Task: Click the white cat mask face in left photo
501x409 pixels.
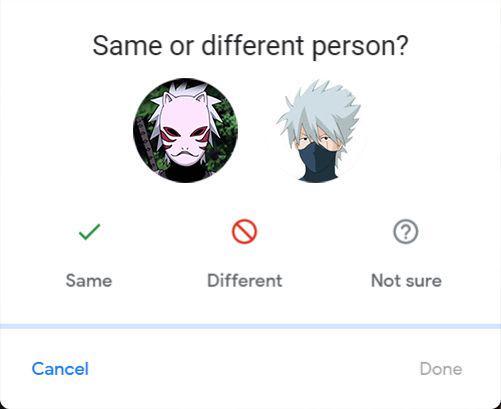Action: [x=185, y=130]
